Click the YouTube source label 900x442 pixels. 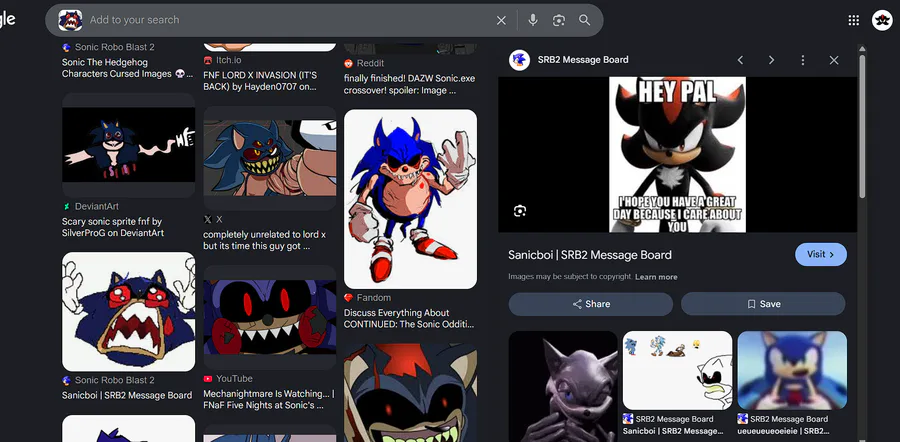(234, 378)
